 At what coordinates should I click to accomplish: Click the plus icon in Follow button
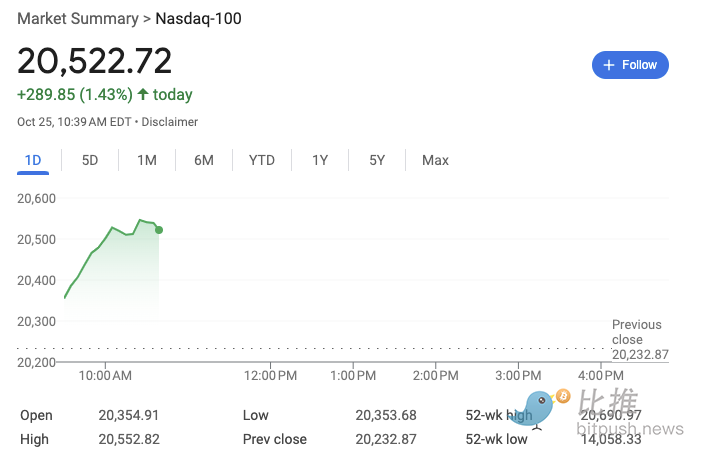609,65
